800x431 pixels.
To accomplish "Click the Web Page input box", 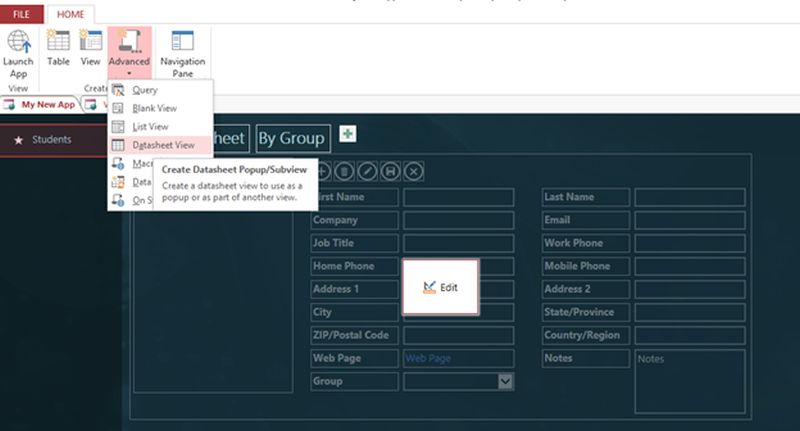I will coord(459,358).
